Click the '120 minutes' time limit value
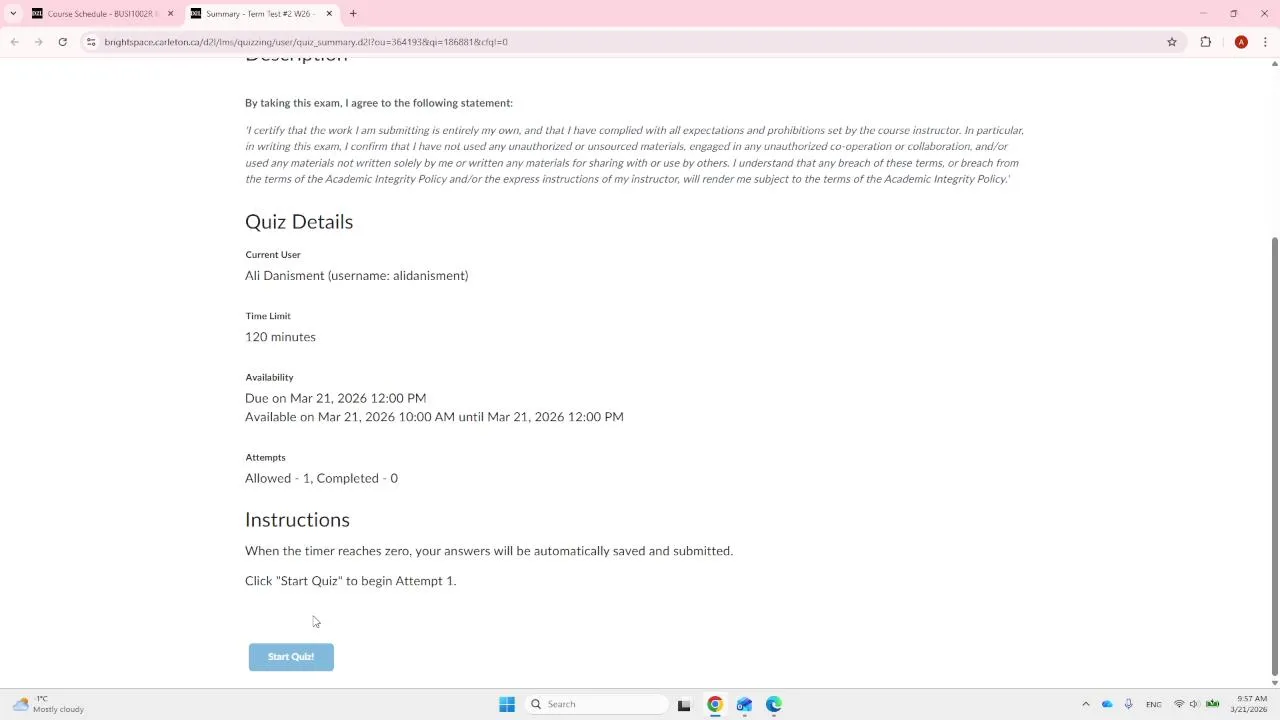Screen dimensions: 1280x720 pyautogui.click(x=280, y=337)
